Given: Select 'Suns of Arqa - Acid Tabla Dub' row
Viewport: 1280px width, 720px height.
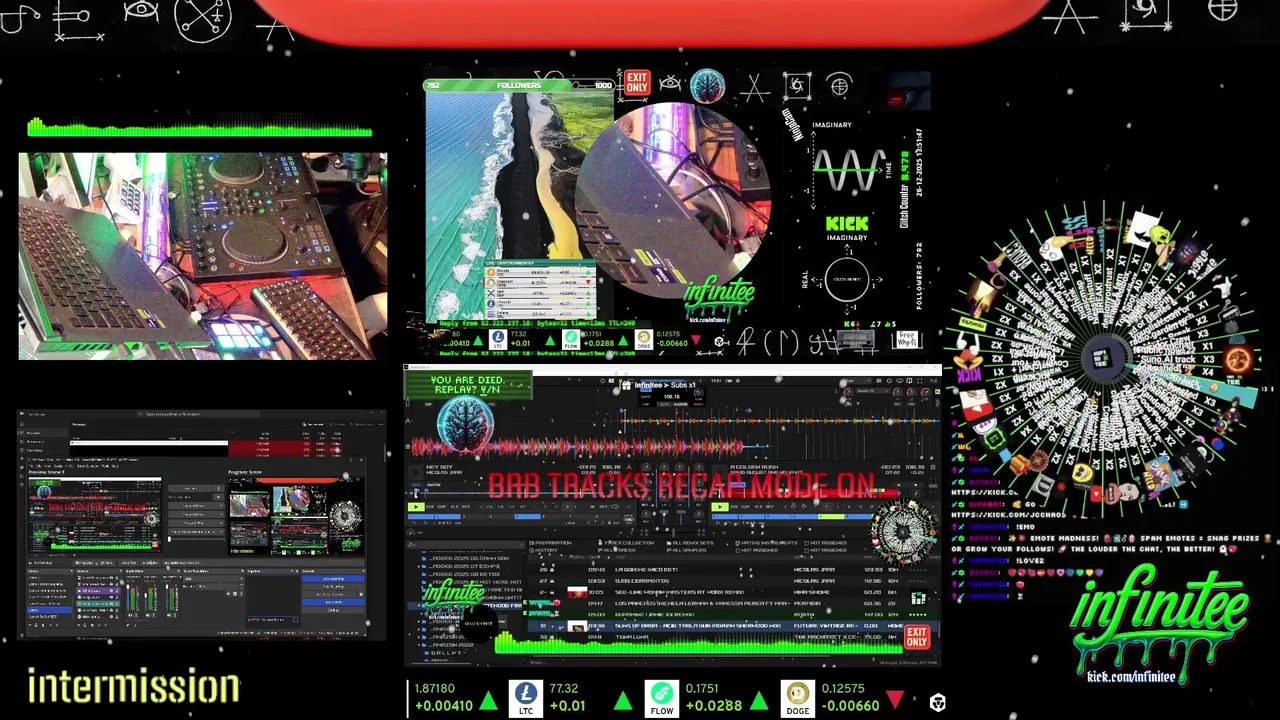Looking at the screenshot, I should 734,626.
